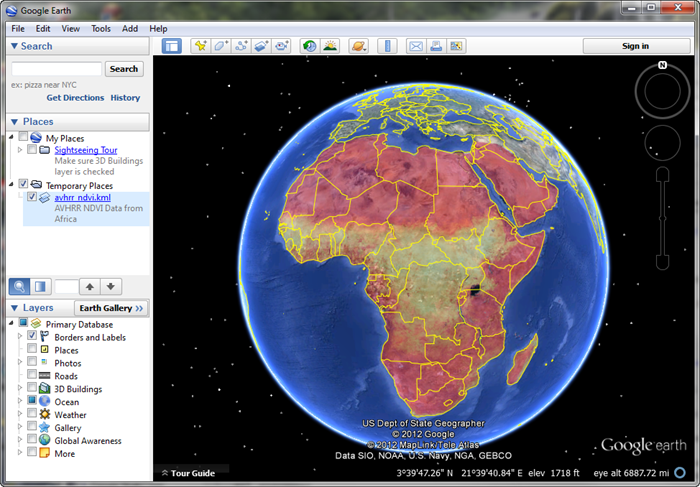Open the View menu
700x487 pixels.
pos(70,29)
